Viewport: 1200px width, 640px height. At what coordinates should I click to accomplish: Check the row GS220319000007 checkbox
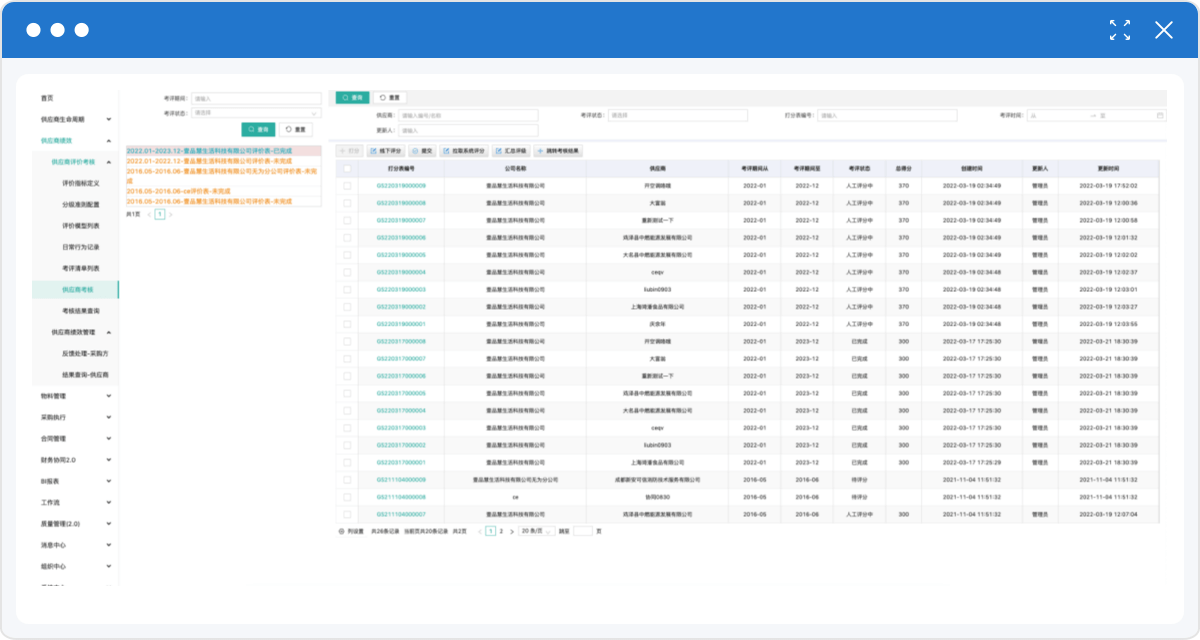tap(347, 220)
